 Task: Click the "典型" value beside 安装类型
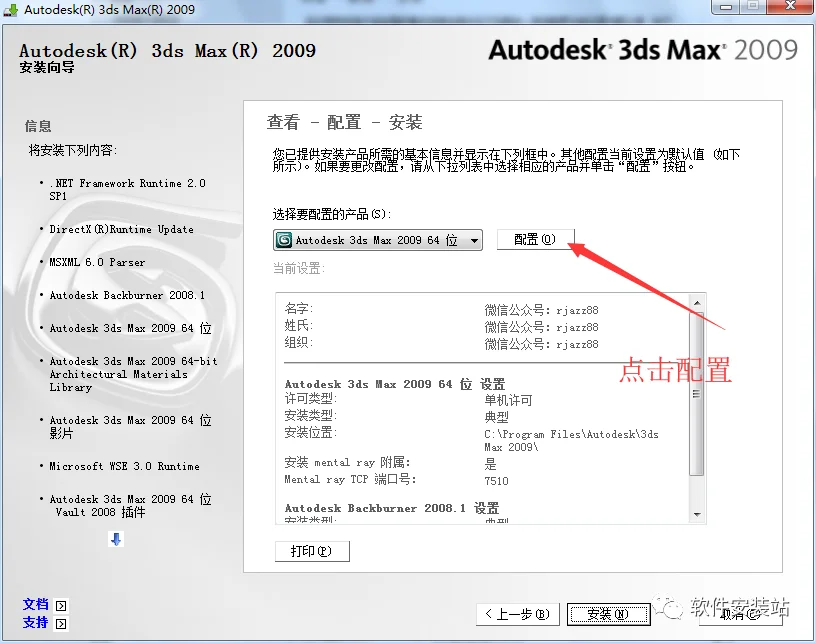click(x=496, y=417)
